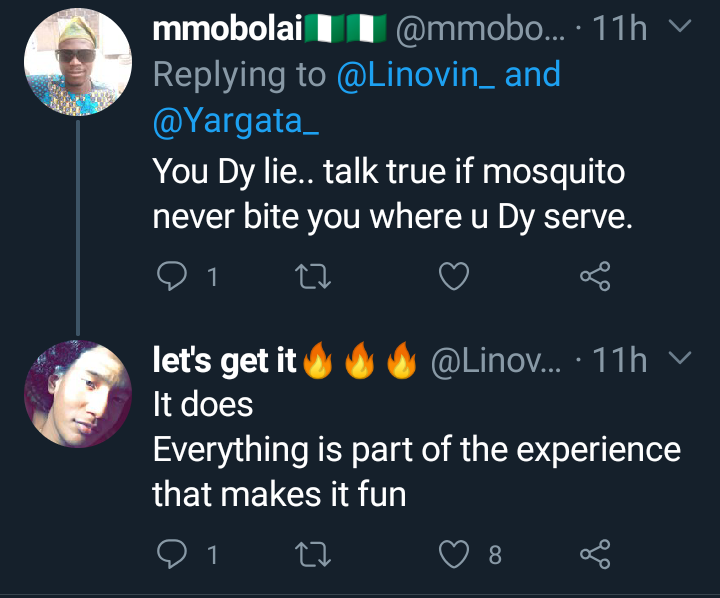Share the 'let's get it' tweet
Image resolution: width=720 pixels, height=598 pixels.
[x=595, y=554]
